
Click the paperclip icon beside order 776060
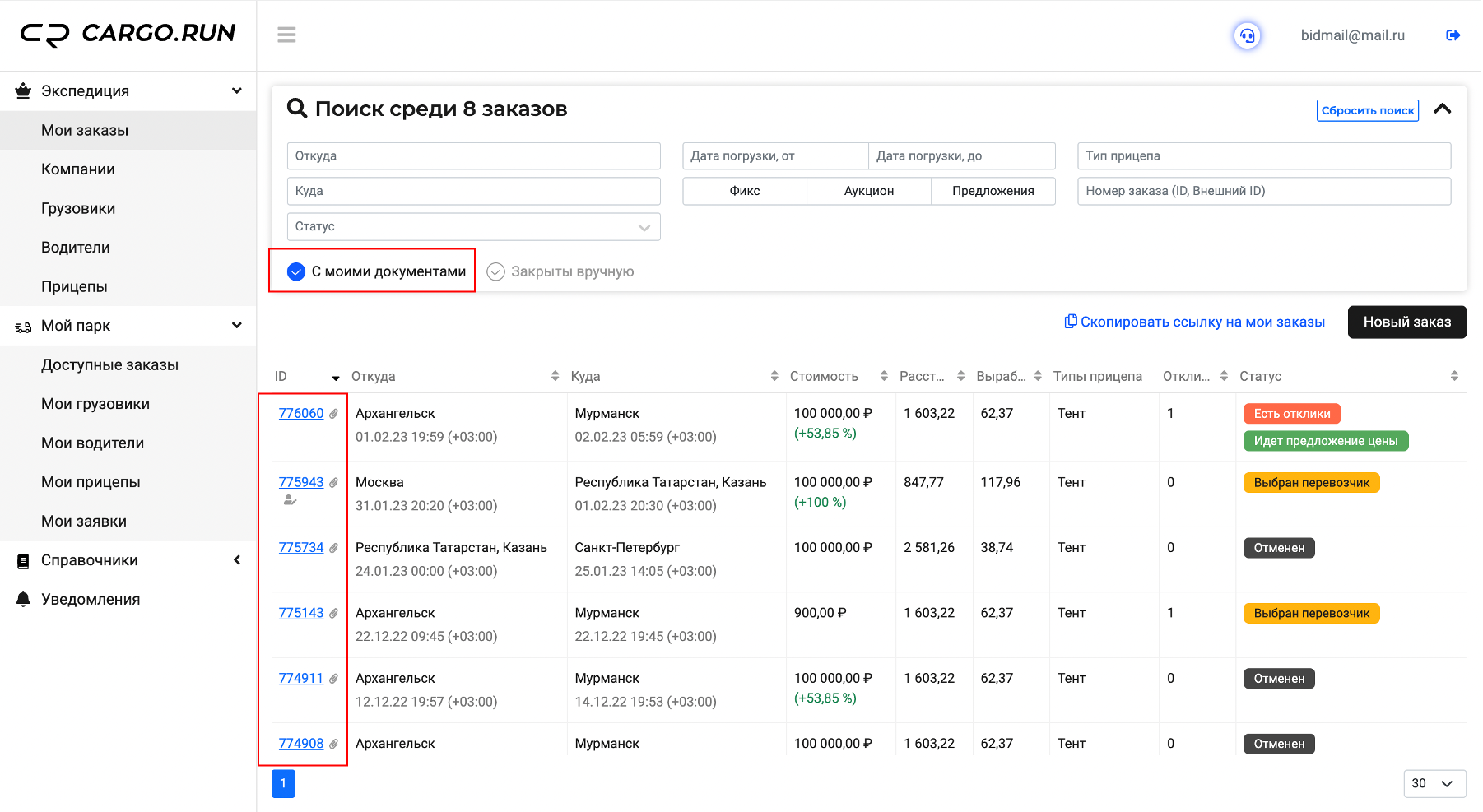click(x=333, y=414)
